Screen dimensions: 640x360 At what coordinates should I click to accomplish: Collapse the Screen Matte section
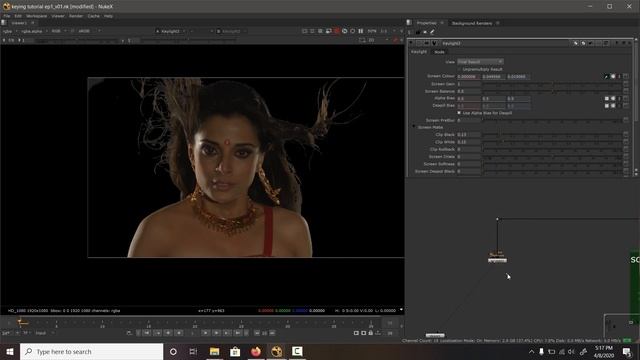413,127
